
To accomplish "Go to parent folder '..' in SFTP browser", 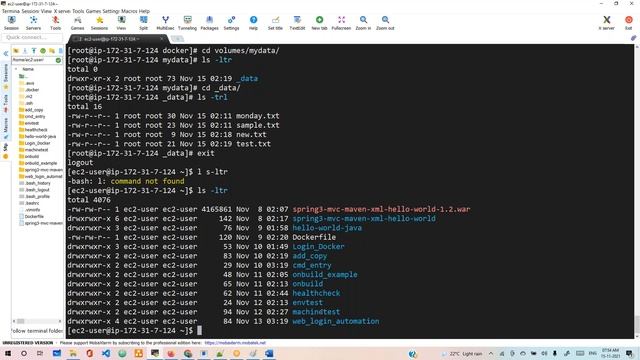I will 23,76.
